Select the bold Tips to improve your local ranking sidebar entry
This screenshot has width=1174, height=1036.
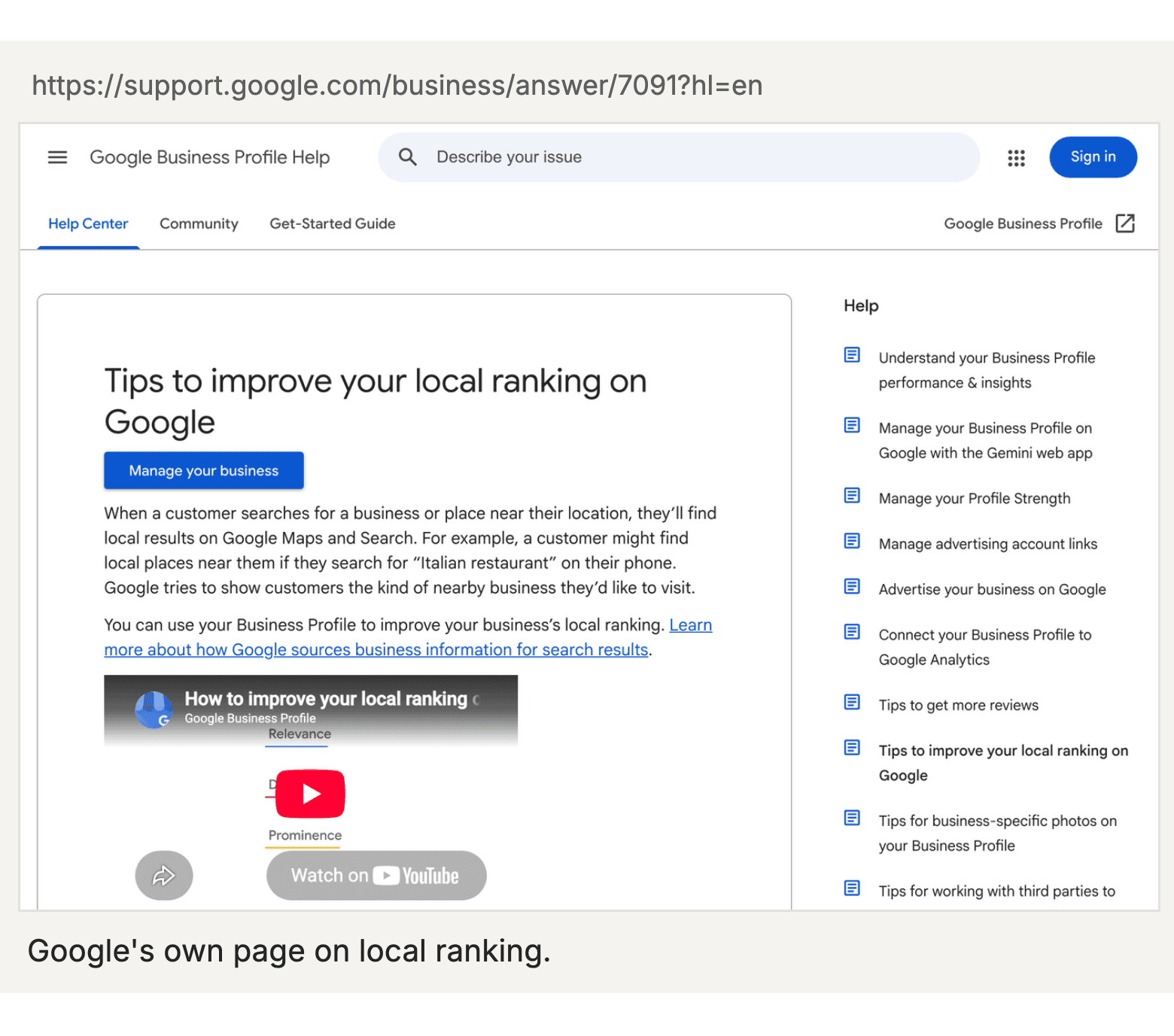point(1003,763)
